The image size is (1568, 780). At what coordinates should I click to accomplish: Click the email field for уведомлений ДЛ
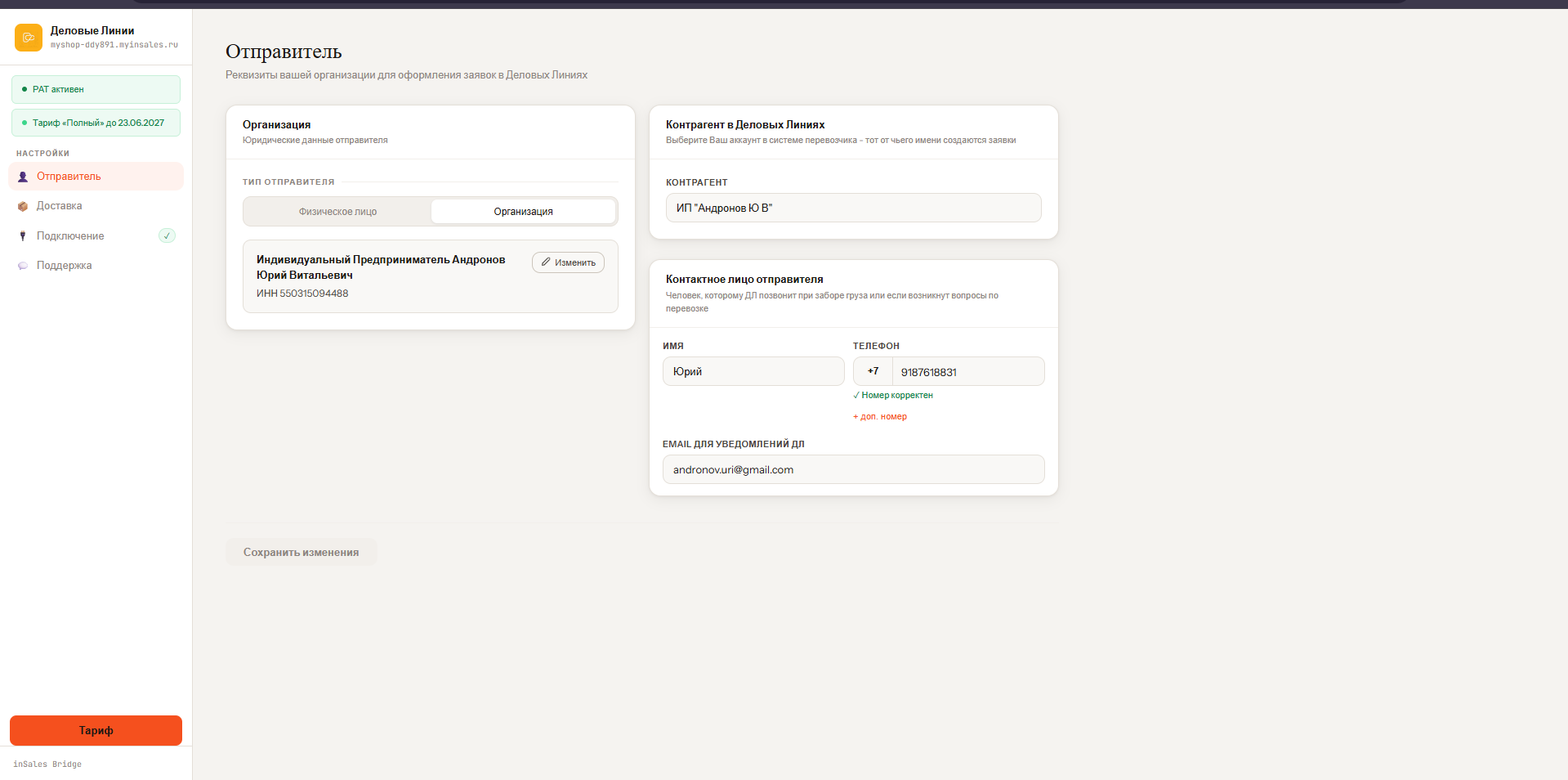coord(853,469)
